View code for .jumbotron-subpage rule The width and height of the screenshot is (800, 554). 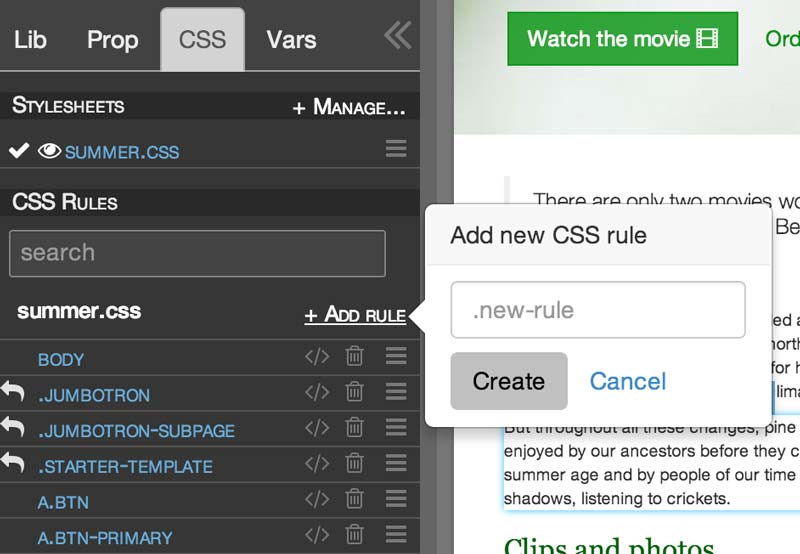(x=317, y=428)
